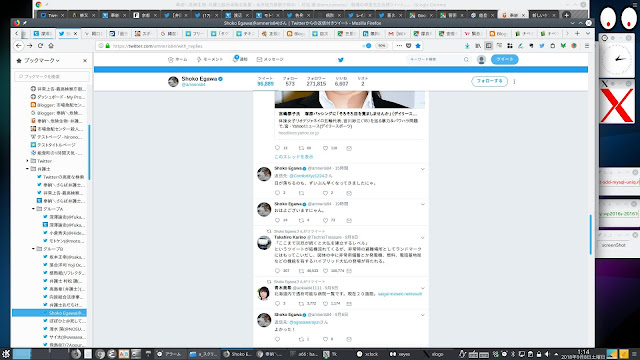Image resolution: width=640 pixels, height=360 pixels.
Task: Open the application launcher at taskbar start
Action: coord(6,354)
